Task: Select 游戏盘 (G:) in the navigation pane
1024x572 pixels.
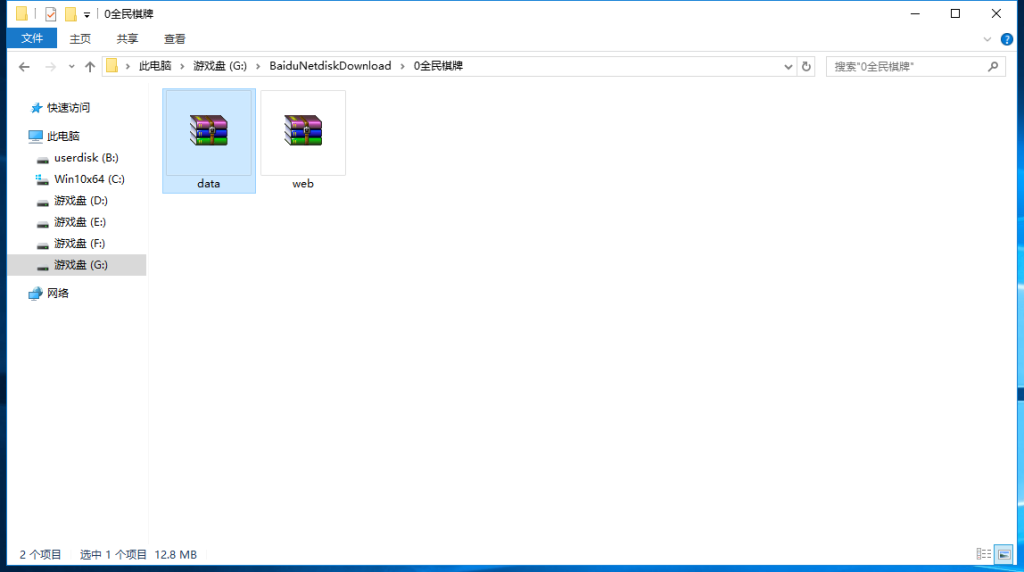Action: point(77,265)
